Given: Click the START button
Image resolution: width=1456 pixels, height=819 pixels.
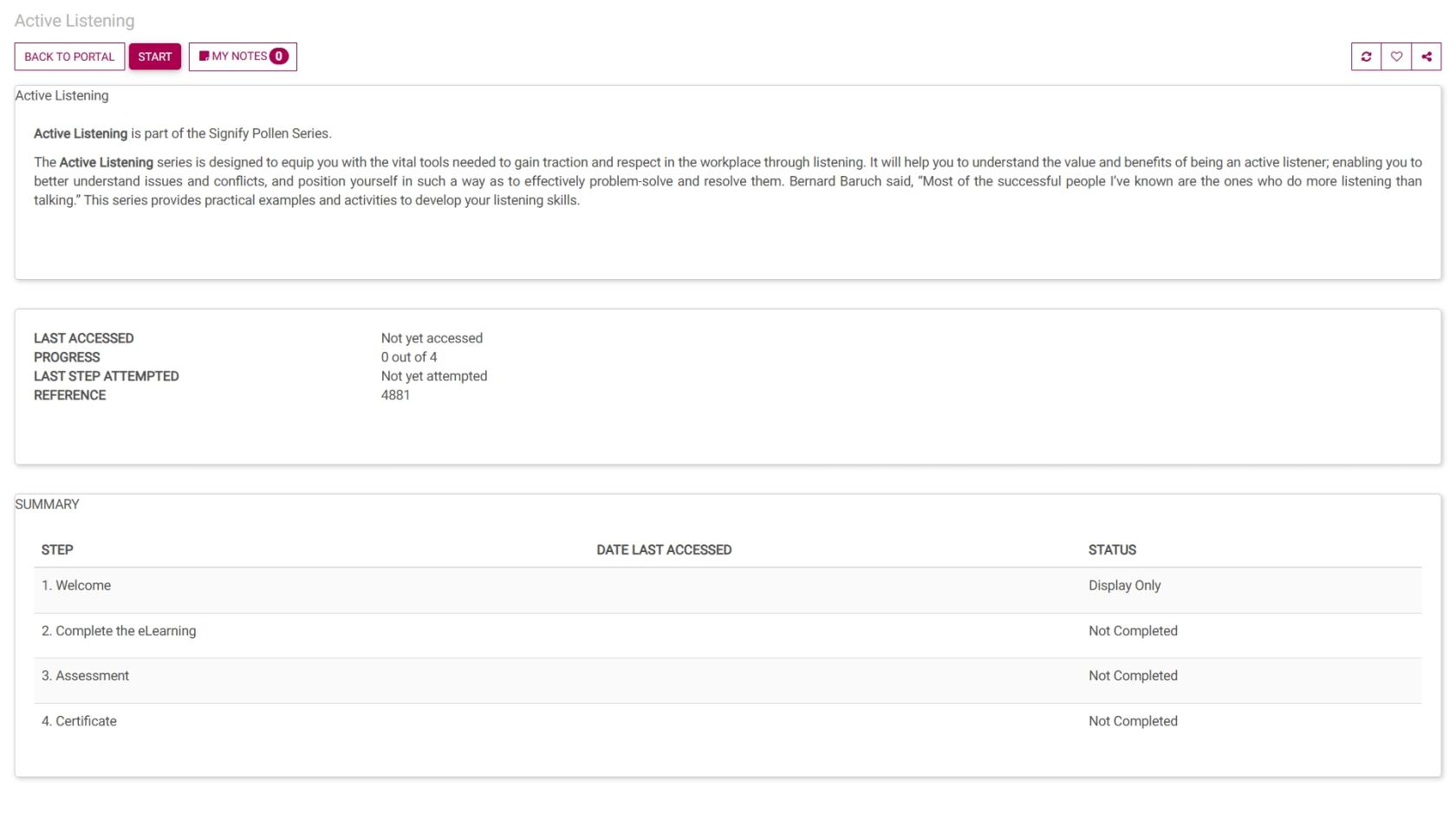Looking at the screenshot, I should pos(155,57).
